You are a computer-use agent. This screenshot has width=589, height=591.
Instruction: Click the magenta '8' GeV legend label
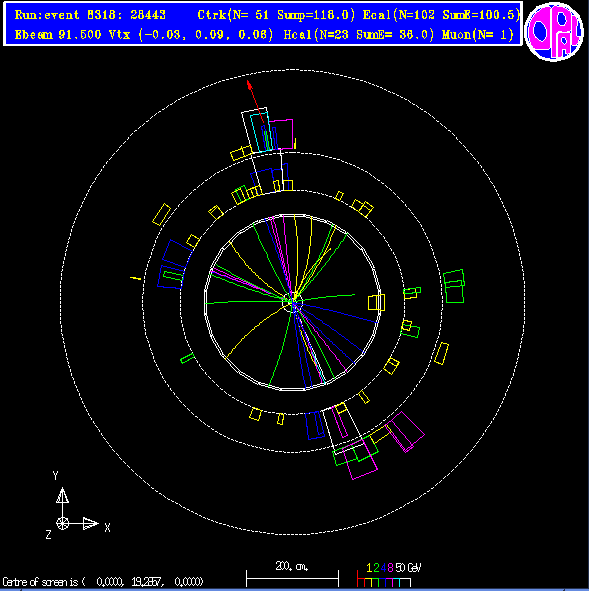(x=390, y=568)
